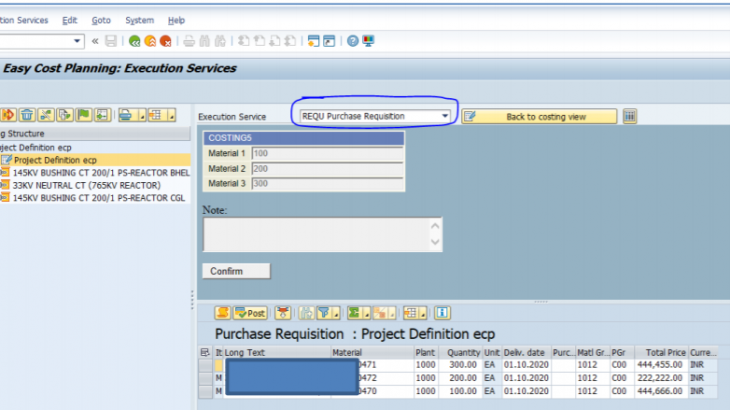Image resolution: width=730 pixels, height=410 pixels.
Task: Click inside the Note text area
Action: [x=315, y=234]
